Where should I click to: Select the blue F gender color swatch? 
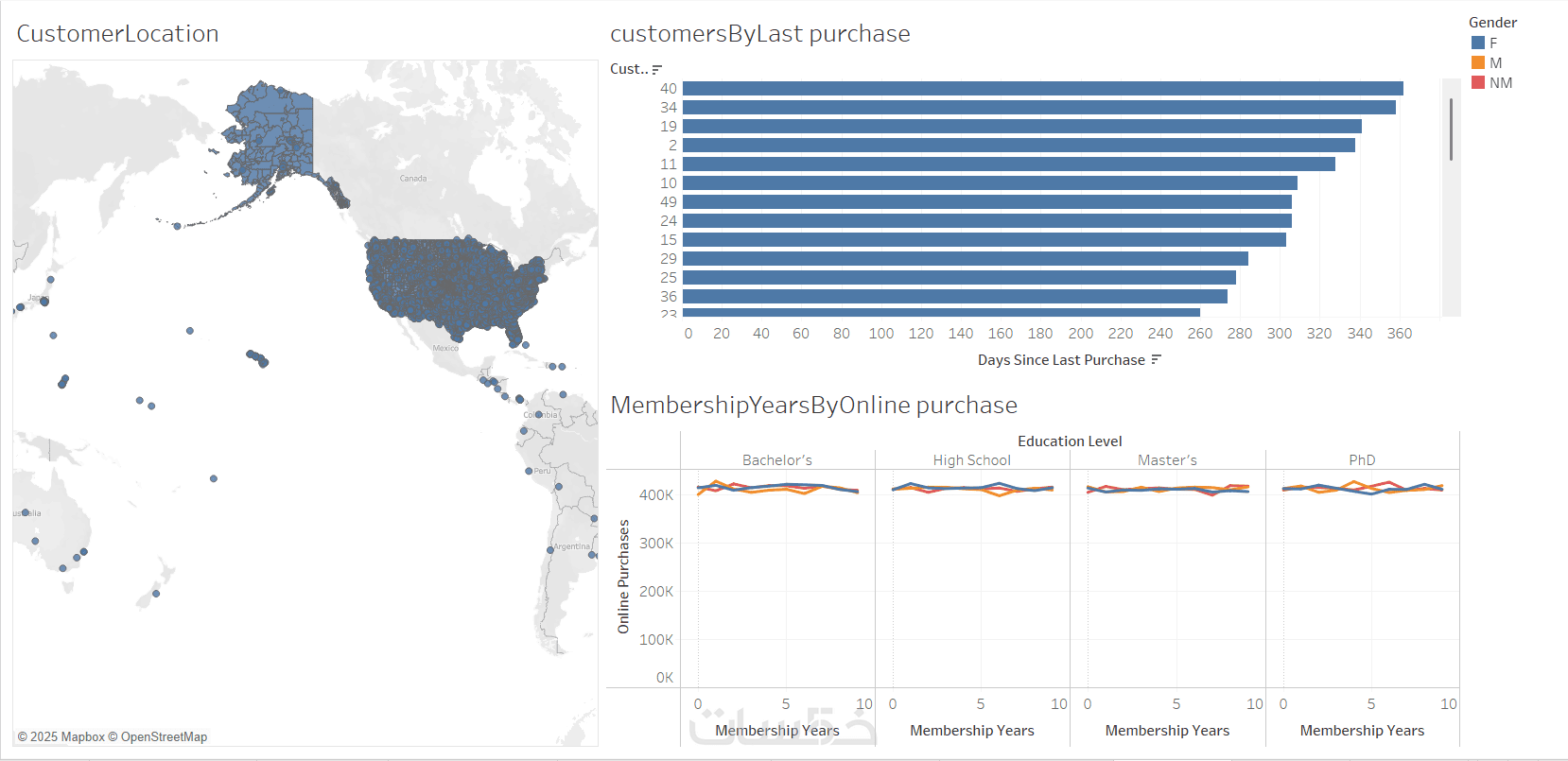pyautogui.click(x=1478, y=43)
